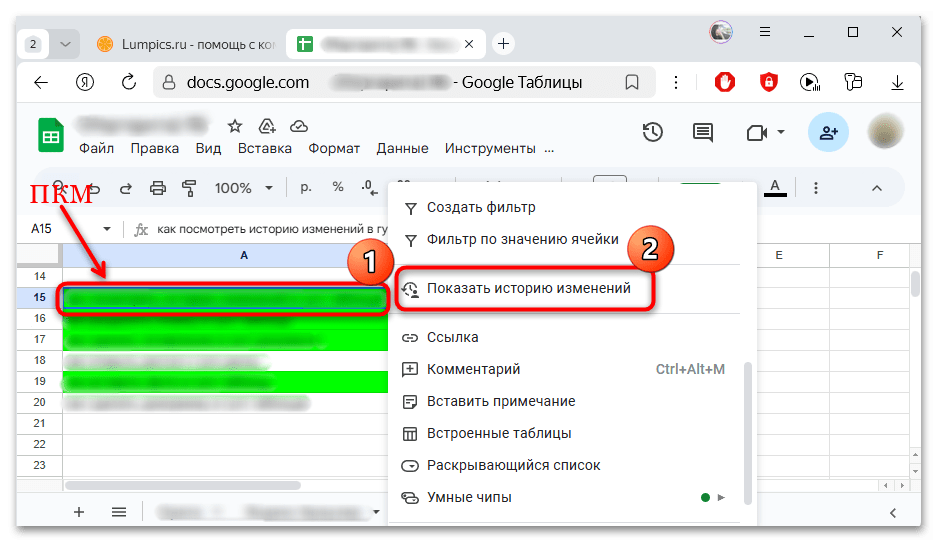Click the print icon in toolbar
The width and height of the screenshot is (937, 542).
[x=157, y=188]
